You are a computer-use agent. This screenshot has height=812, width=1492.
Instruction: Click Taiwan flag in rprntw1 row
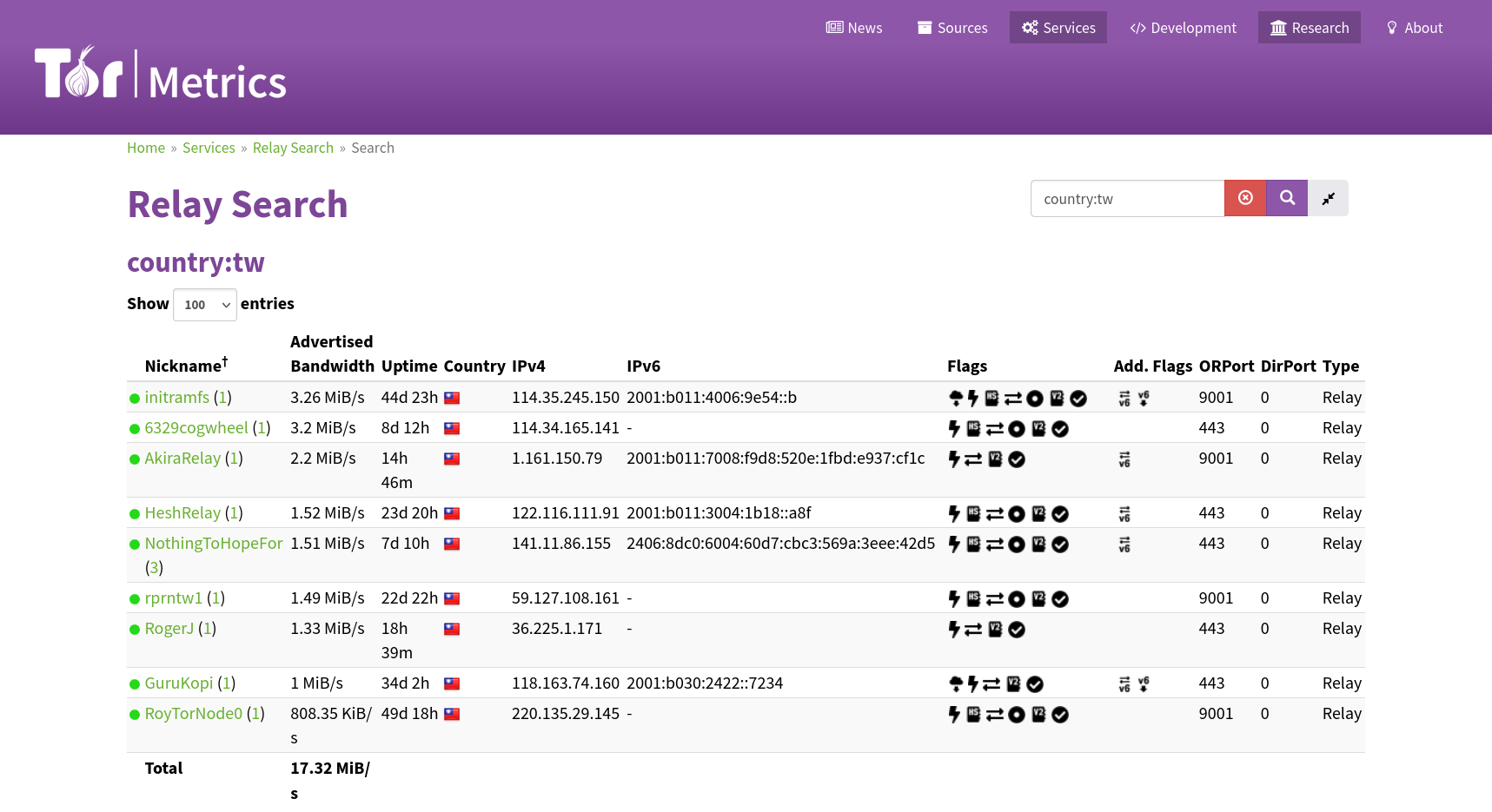(452, 598)
